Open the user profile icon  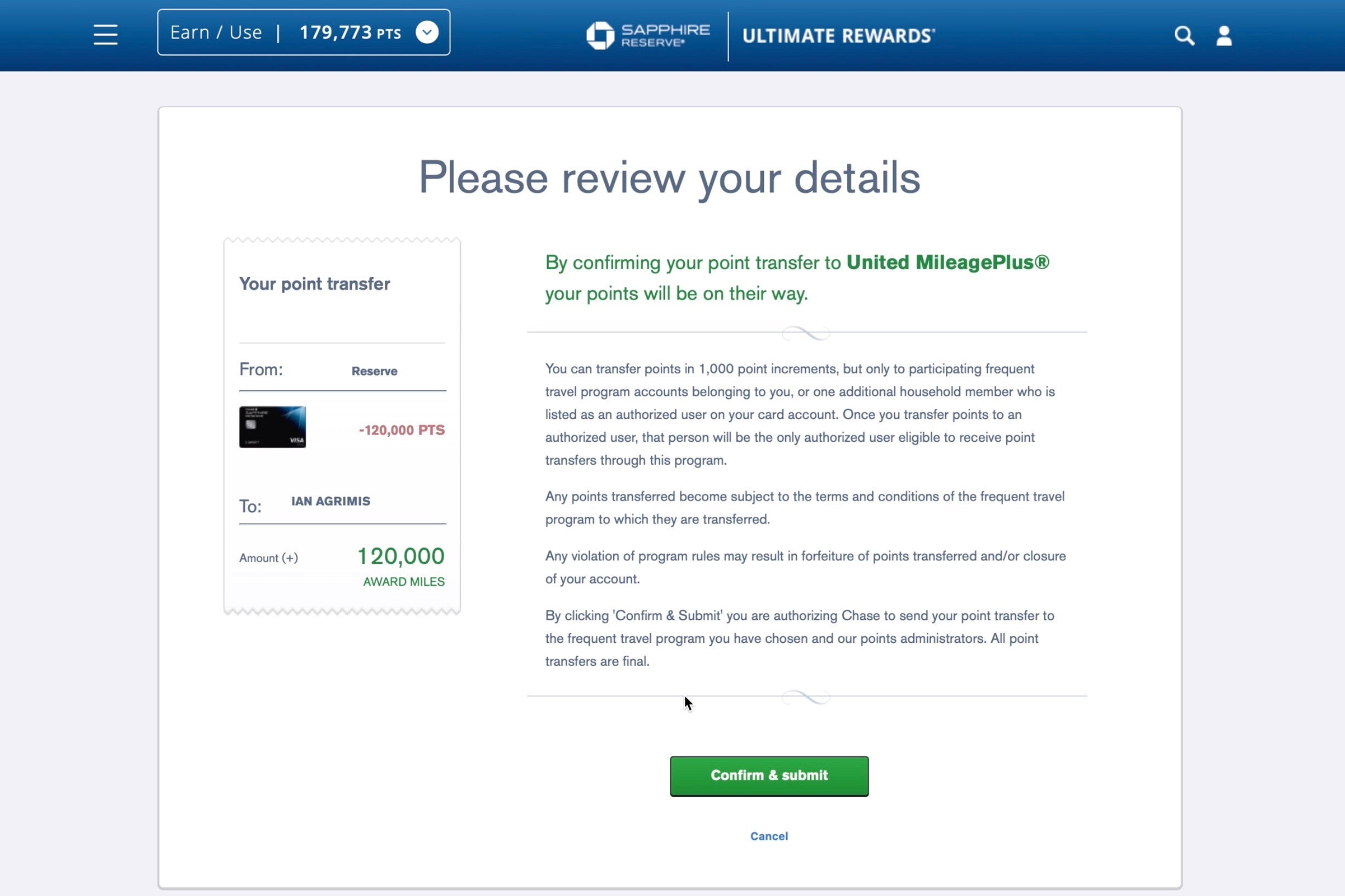[1224, 36]
